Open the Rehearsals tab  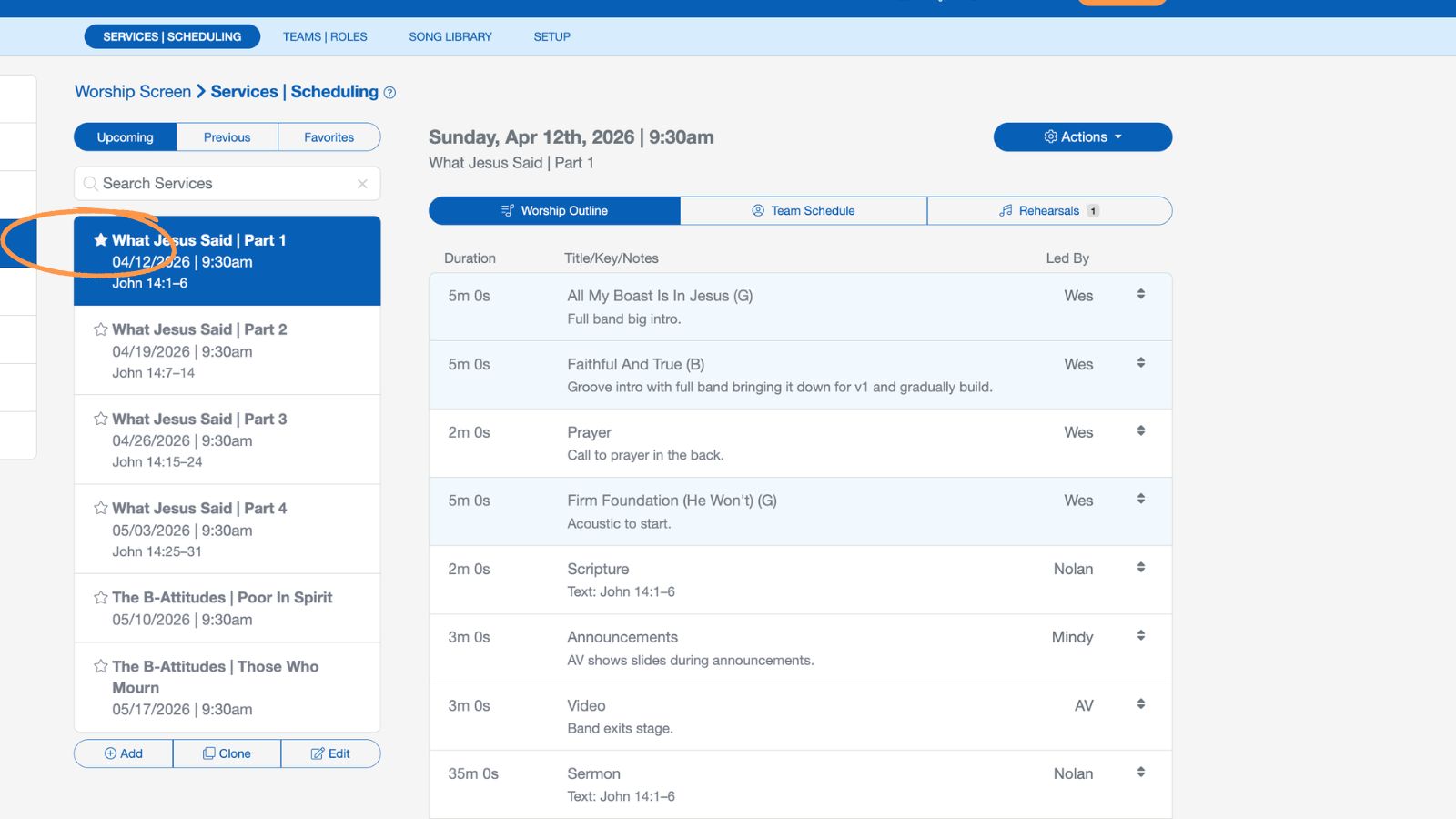(1048, 211)
